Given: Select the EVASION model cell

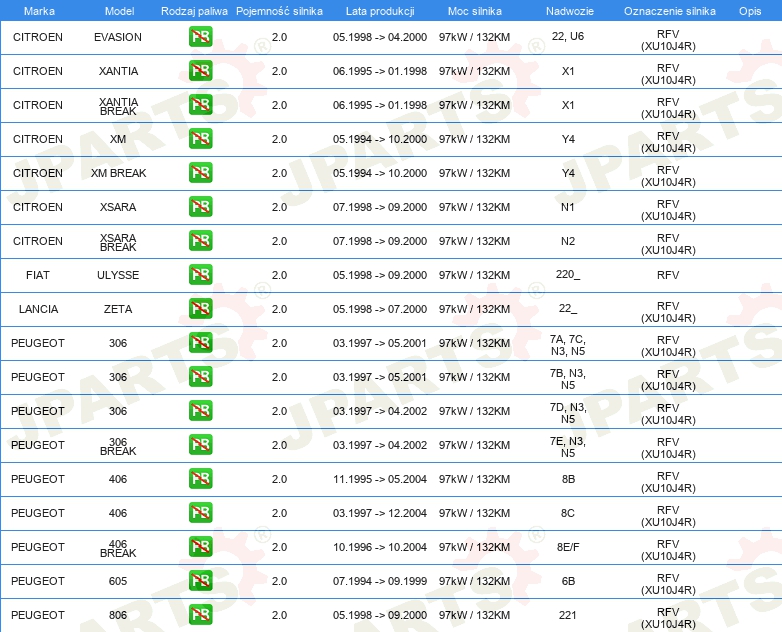Looking at the screenshot, I should tap(118, 37).
